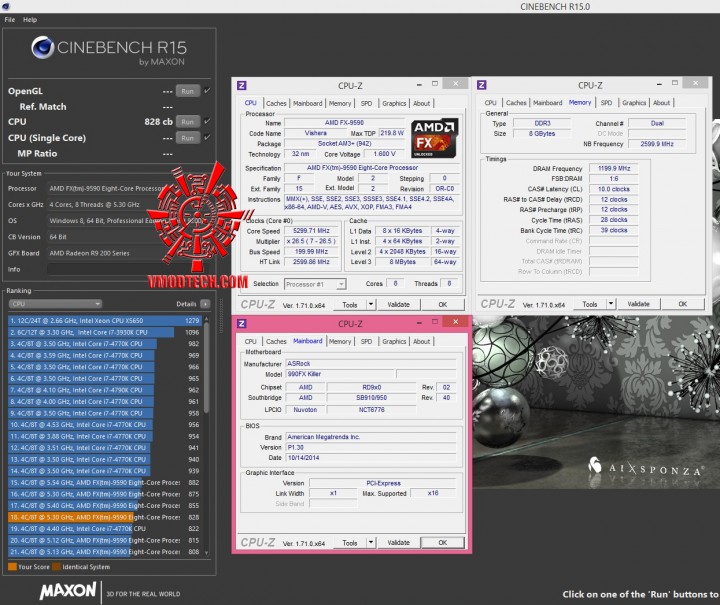720x605 pixels.
Task: Select ranking row Intel Core i7-3930K
Action: 105,332
